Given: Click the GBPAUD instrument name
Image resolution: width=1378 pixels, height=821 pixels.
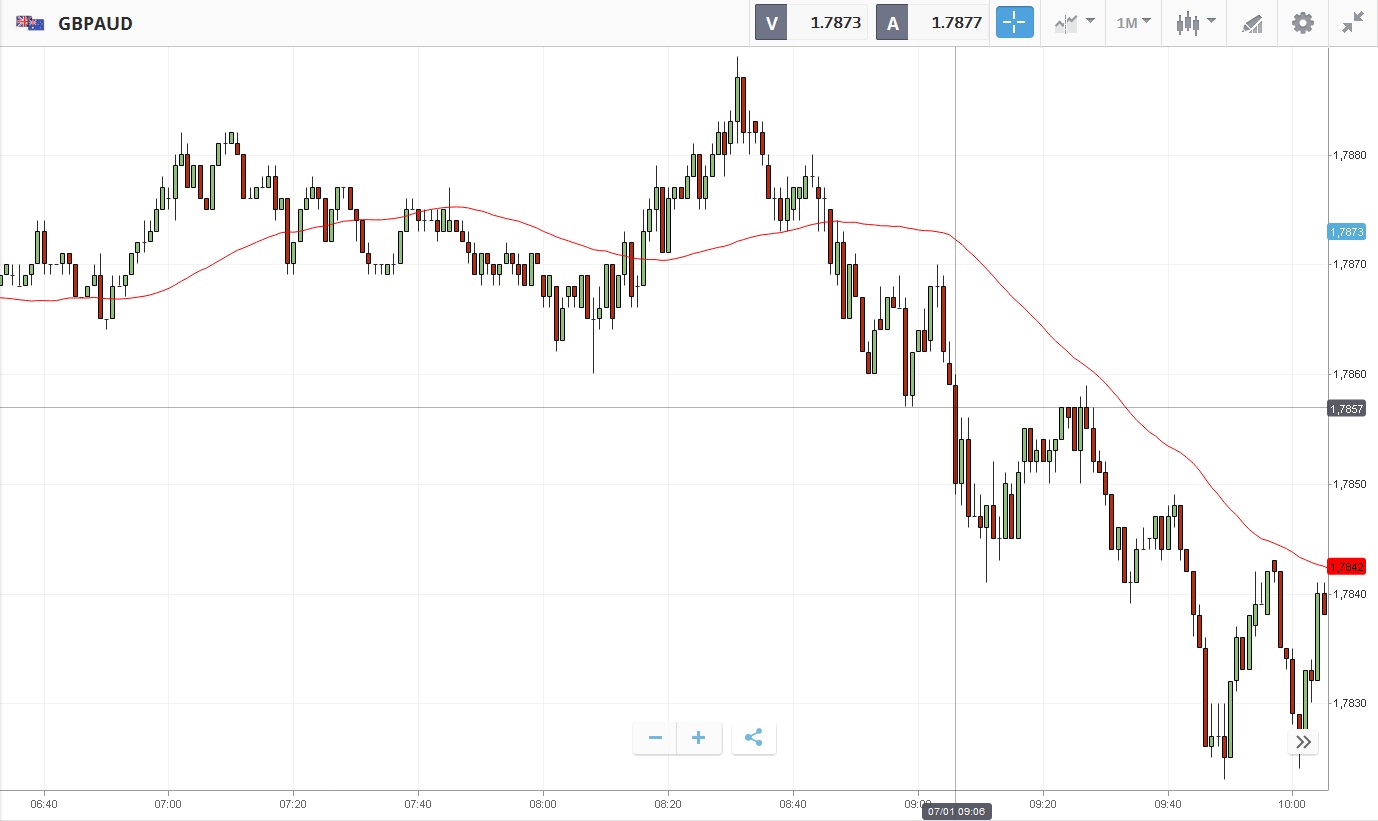Looking at the screenshot, I should tap(96, 23).
